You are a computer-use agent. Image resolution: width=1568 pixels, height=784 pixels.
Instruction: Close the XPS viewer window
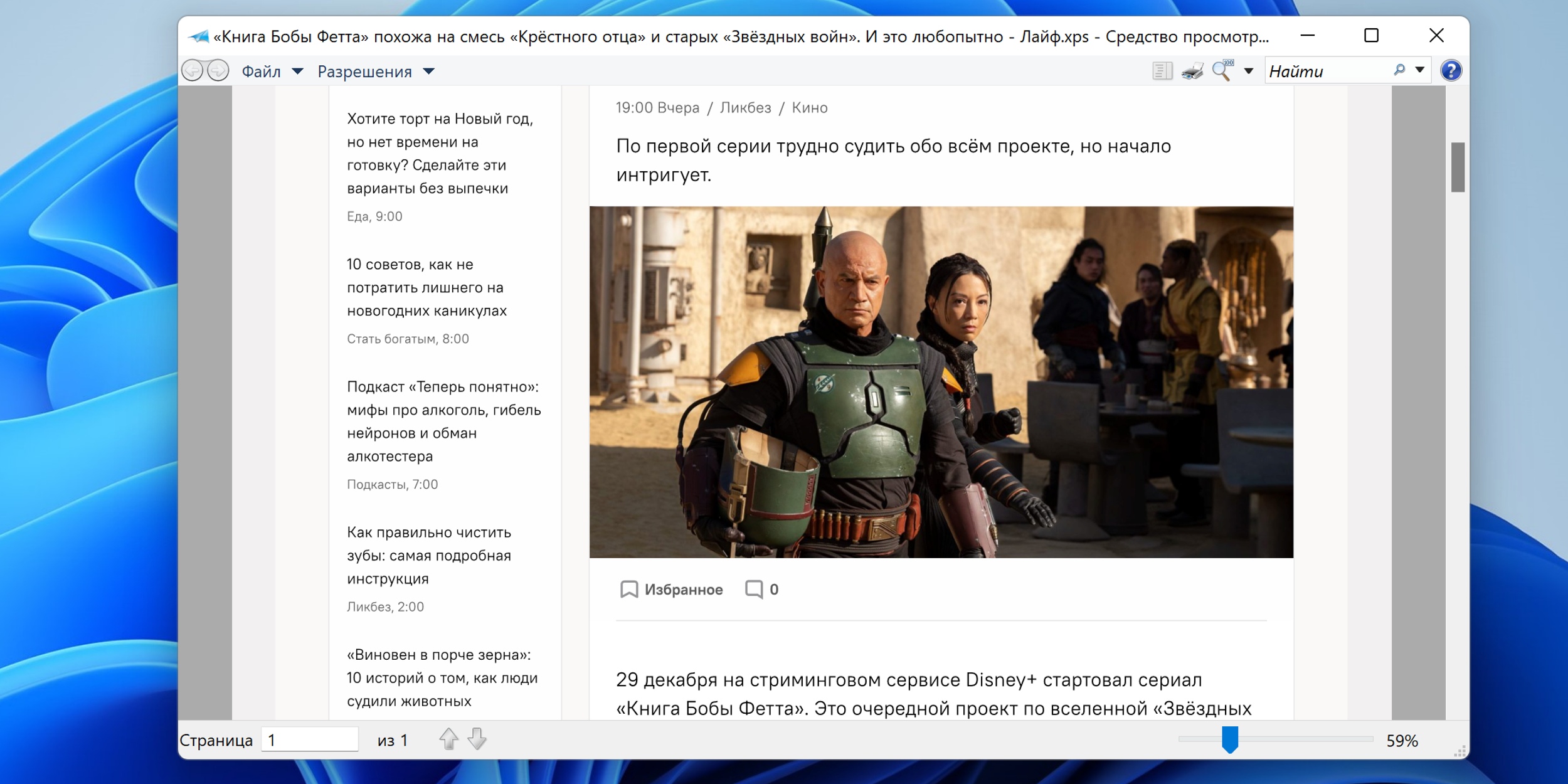click(x=1436, y=36)
